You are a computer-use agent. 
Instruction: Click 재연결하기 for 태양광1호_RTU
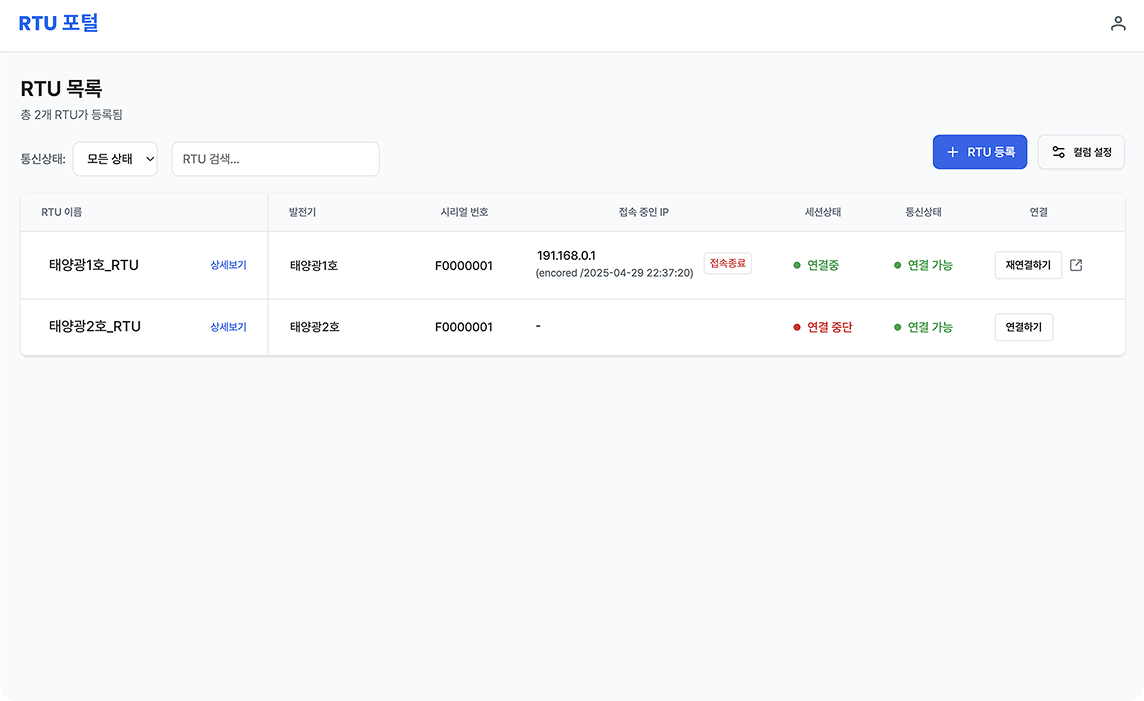pyautogui.click(x=1028, y=265)
